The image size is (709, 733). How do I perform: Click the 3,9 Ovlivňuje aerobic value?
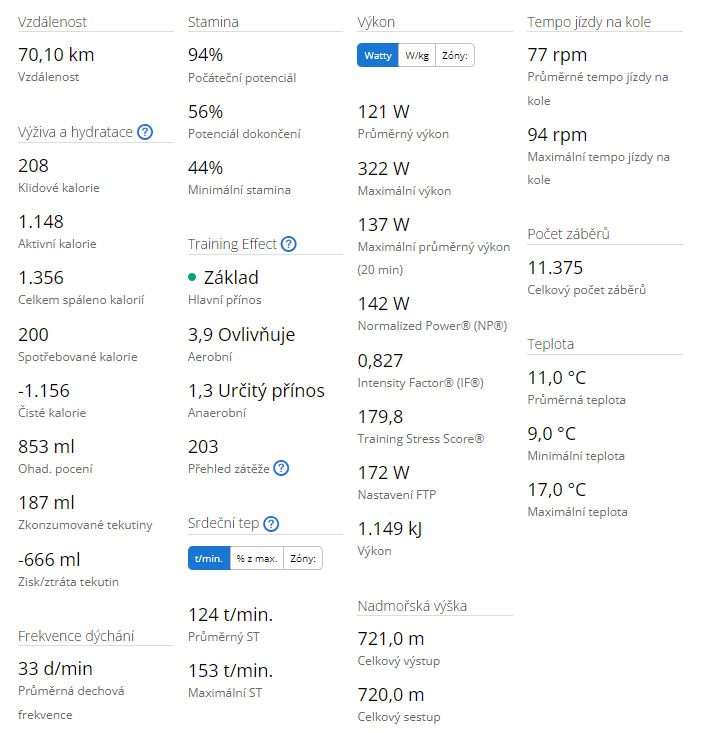(241, 334)
